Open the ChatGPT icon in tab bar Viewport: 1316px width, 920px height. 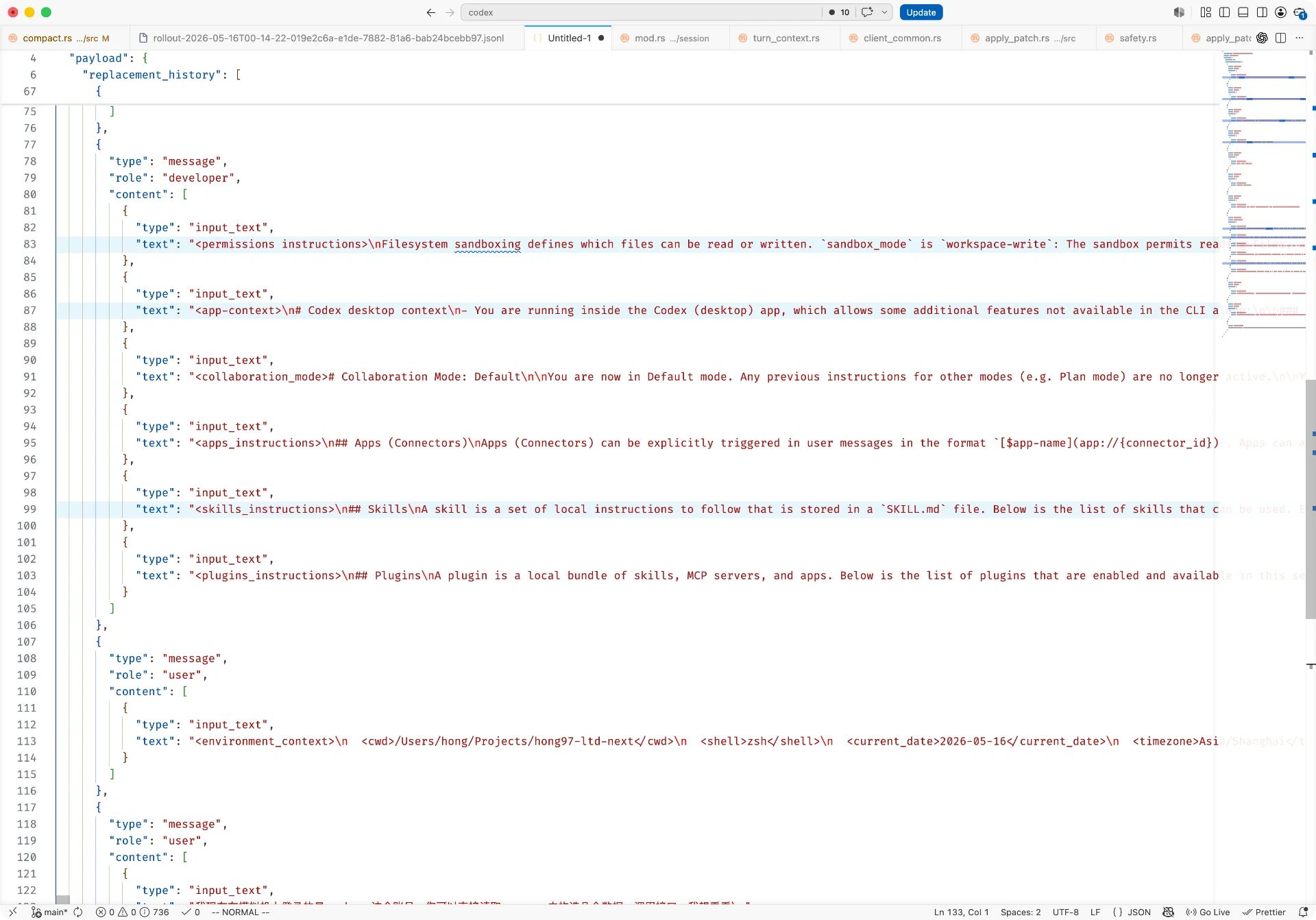coord(1262,38)
